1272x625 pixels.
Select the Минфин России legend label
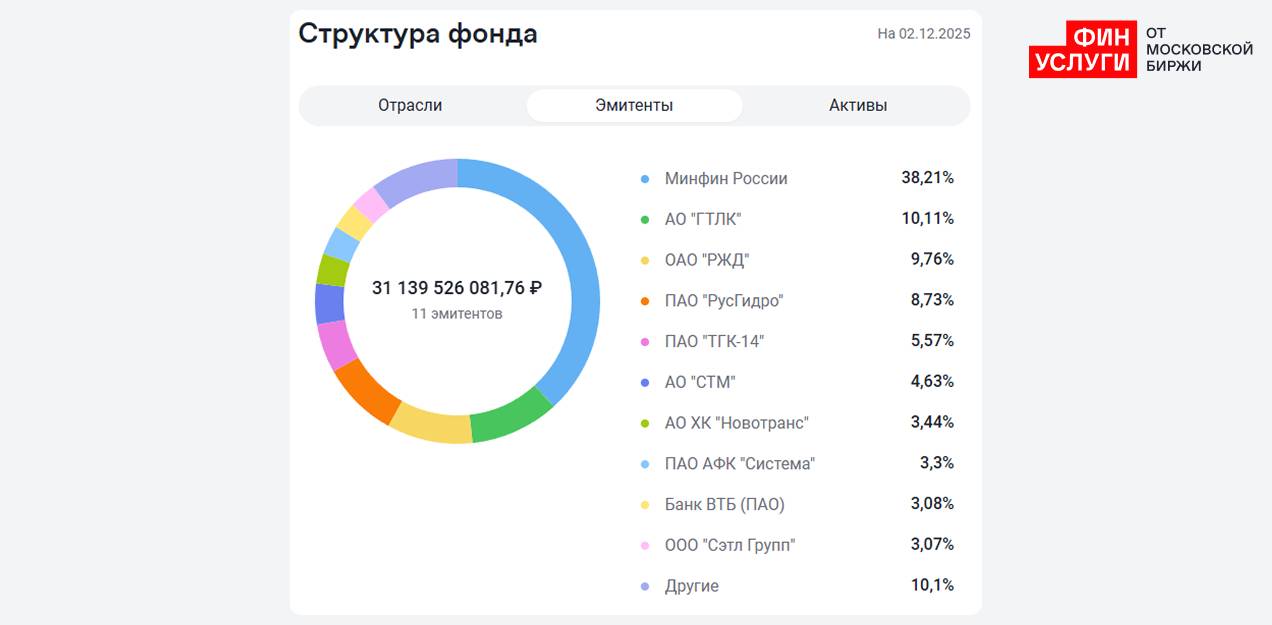click(726, 179)
